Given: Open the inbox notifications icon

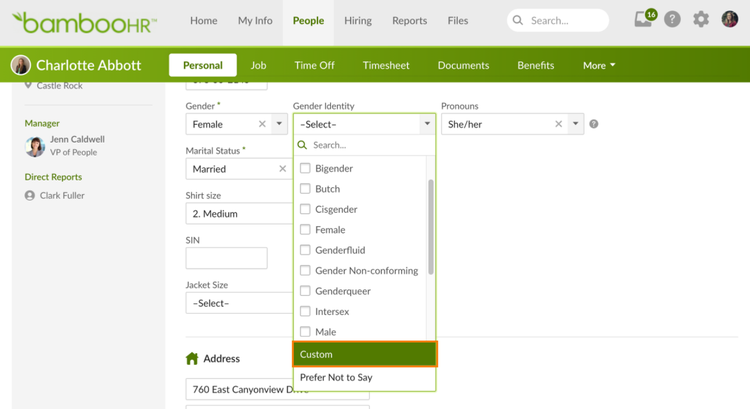Looking at the screenshot, I should (644, 20).
